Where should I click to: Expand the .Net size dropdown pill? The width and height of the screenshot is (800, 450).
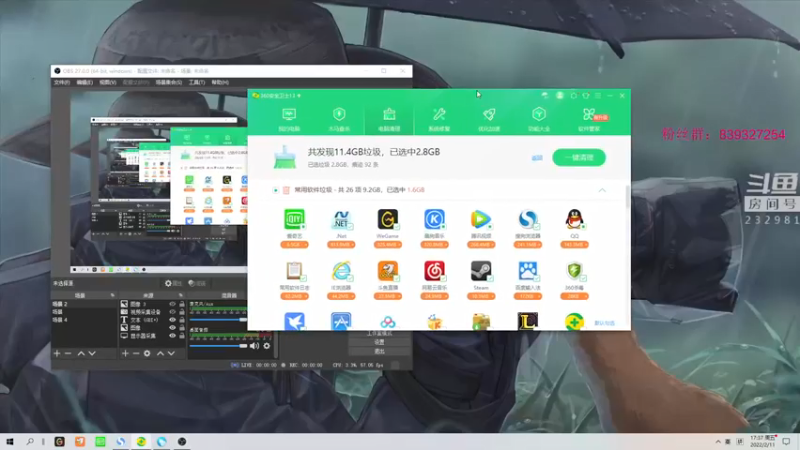pos(341,245)
